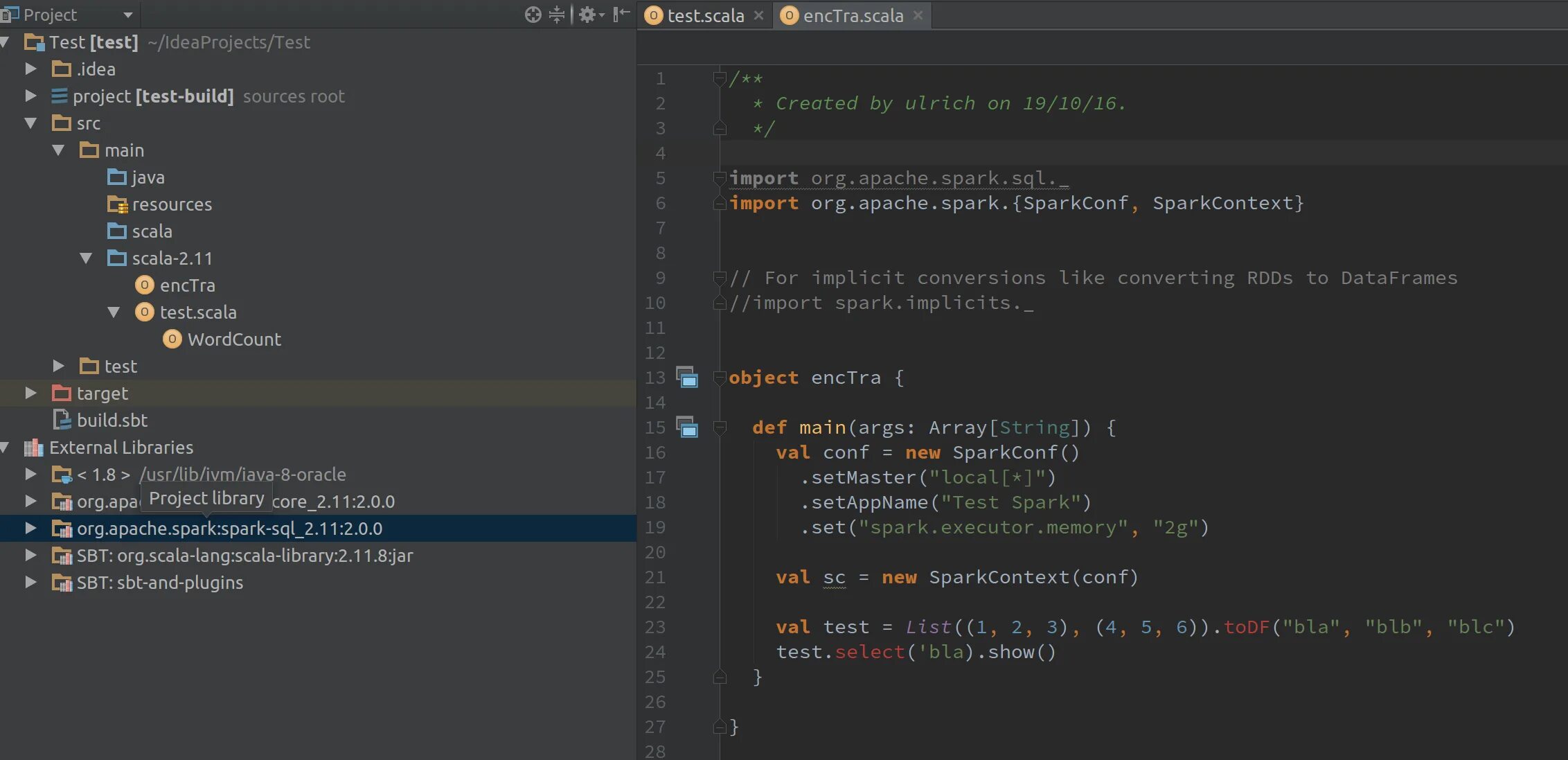Click the hide Project panel icon
Viewport: 1568px width, 760px height.
coord(621,15)
